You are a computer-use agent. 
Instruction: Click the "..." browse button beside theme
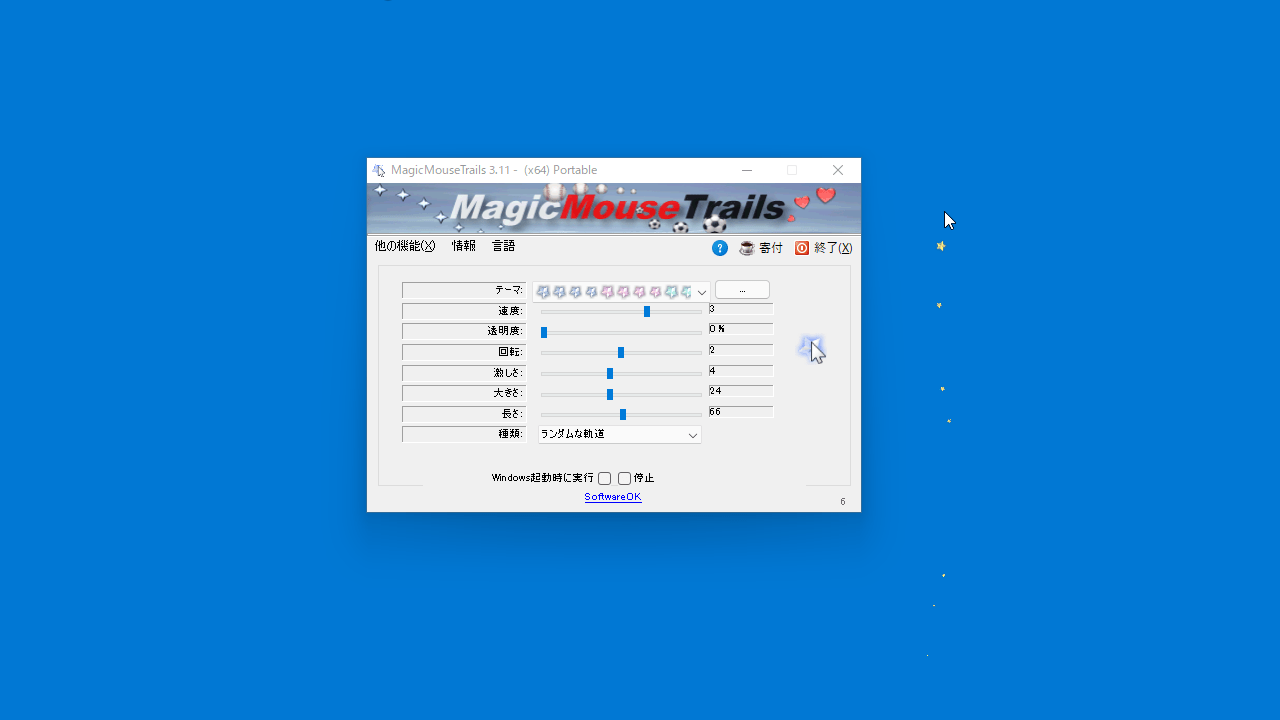pos(742,290)
